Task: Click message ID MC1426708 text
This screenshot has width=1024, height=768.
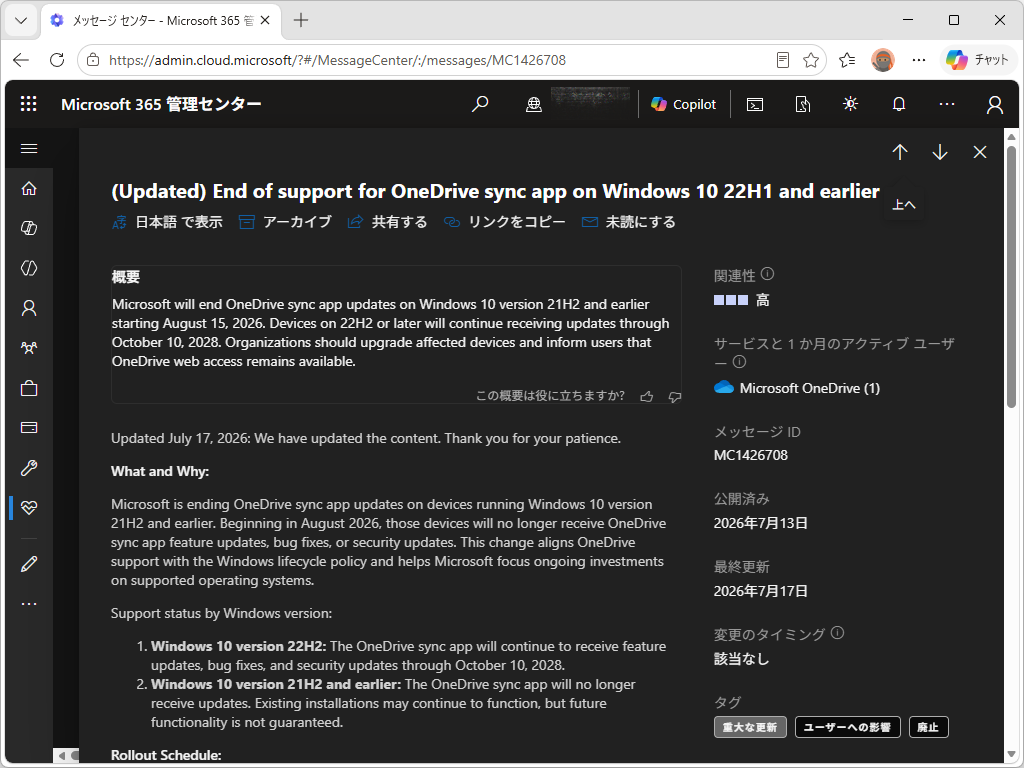Action: tap(750, 455)
